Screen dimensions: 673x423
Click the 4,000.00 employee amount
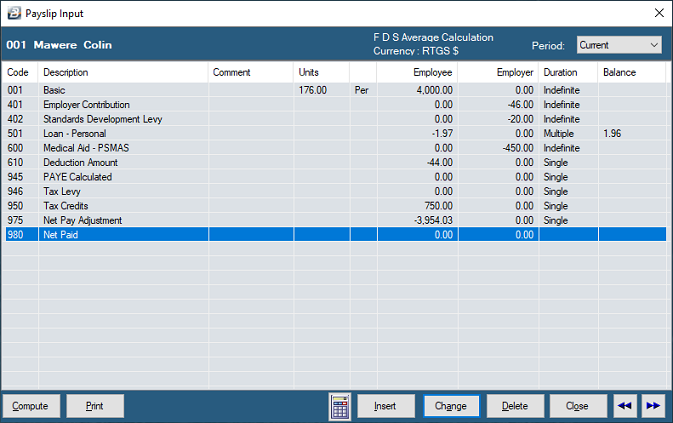[x=434, y=90]
